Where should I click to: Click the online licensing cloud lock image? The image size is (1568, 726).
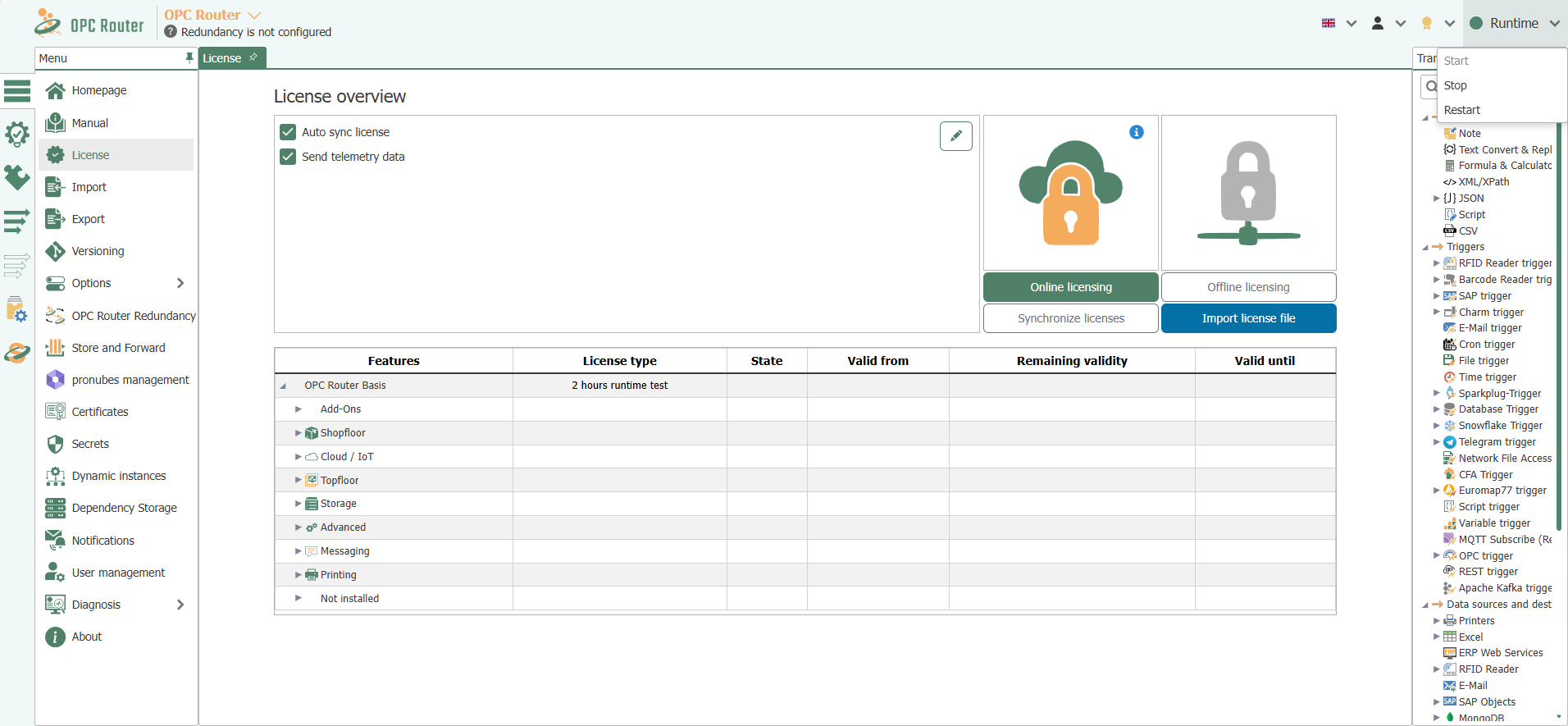pyautogui.click(x=1071, y=193)
